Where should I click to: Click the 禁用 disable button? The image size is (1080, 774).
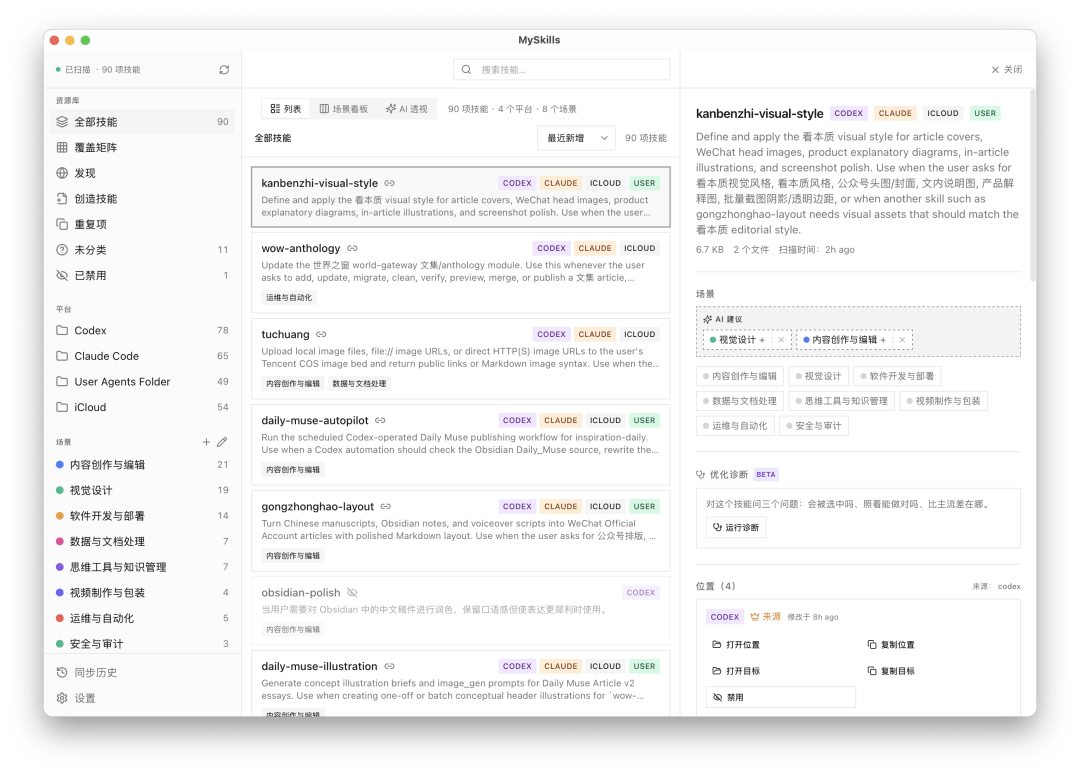(780, 697)
